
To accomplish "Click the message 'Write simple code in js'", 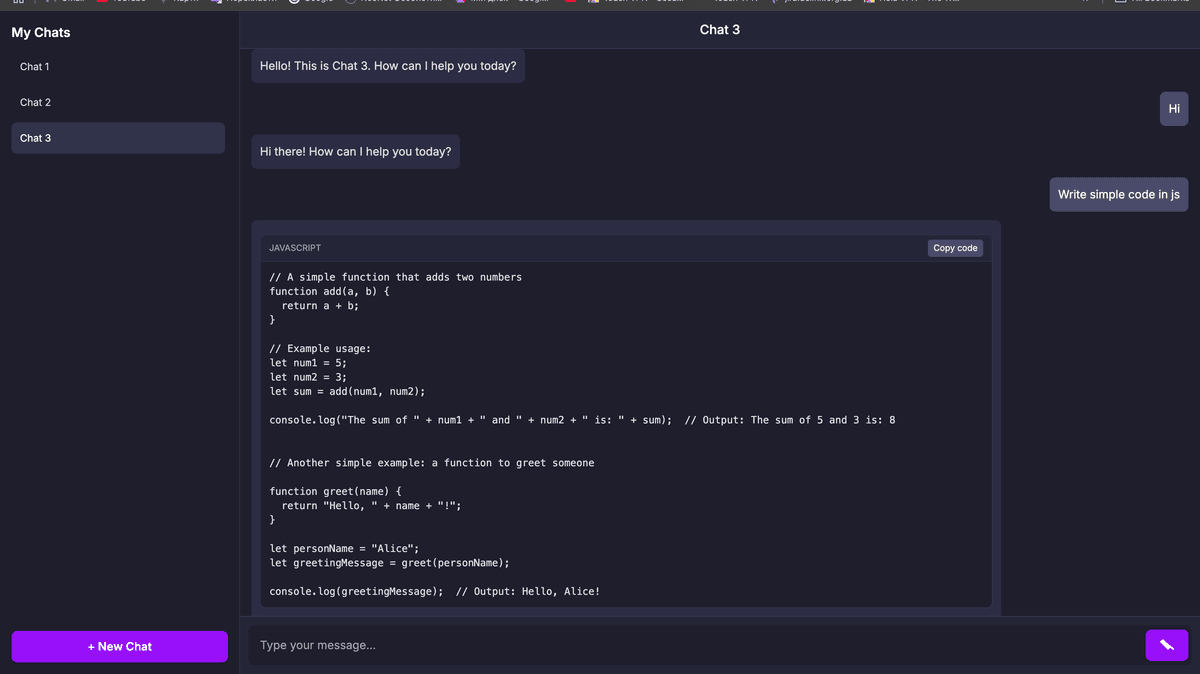I will click(1119, 195).
